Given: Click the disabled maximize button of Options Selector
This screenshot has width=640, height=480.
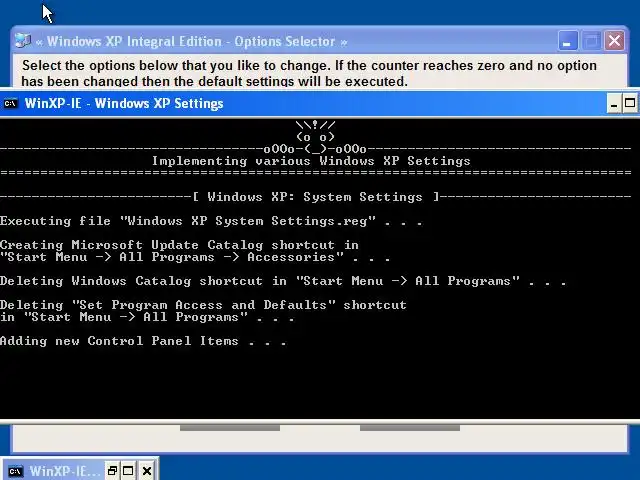Looking at the screenshot, I should (x=591, y=41).
